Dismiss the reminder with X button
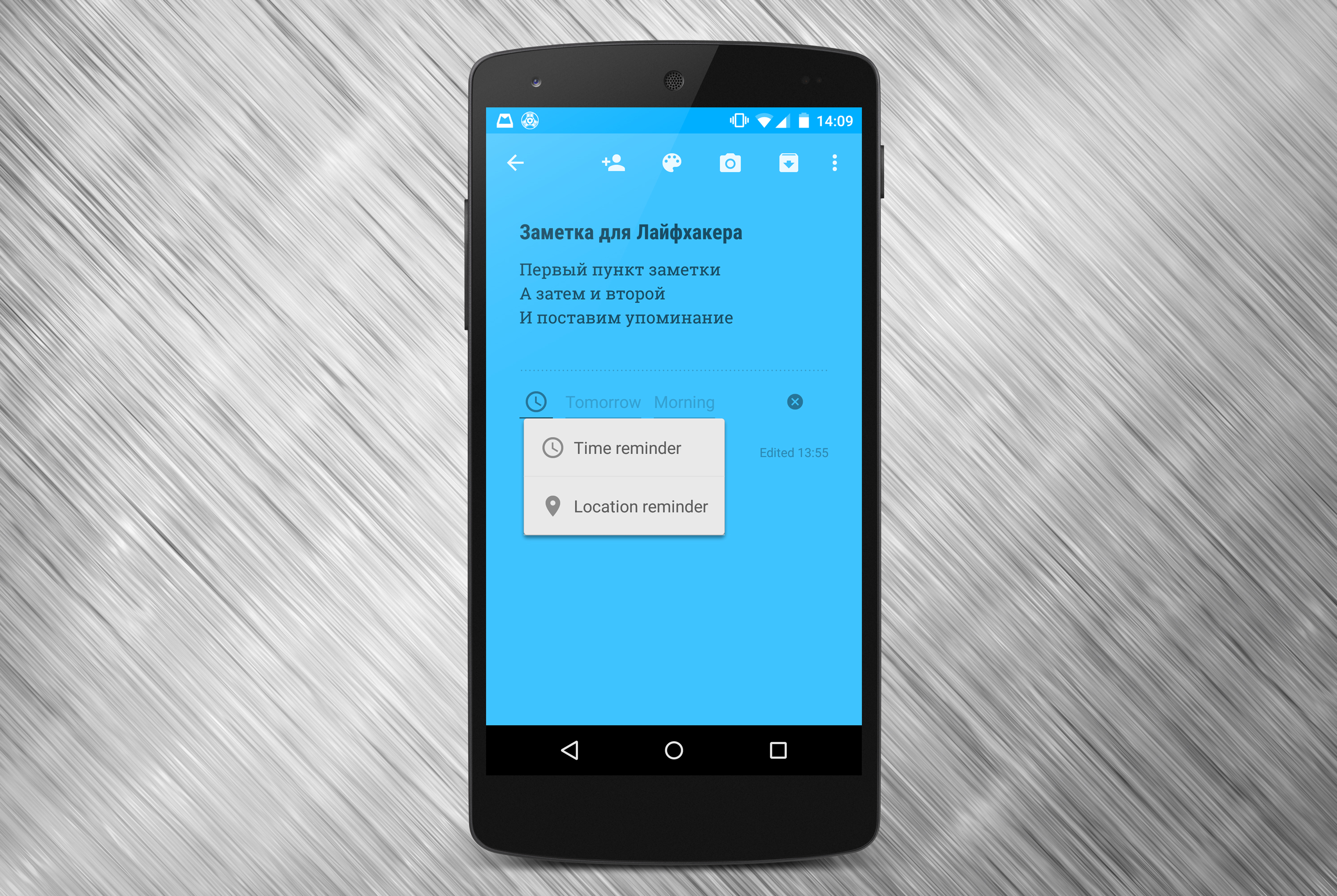The image size is (1337, 896). [x=795, y=402]
